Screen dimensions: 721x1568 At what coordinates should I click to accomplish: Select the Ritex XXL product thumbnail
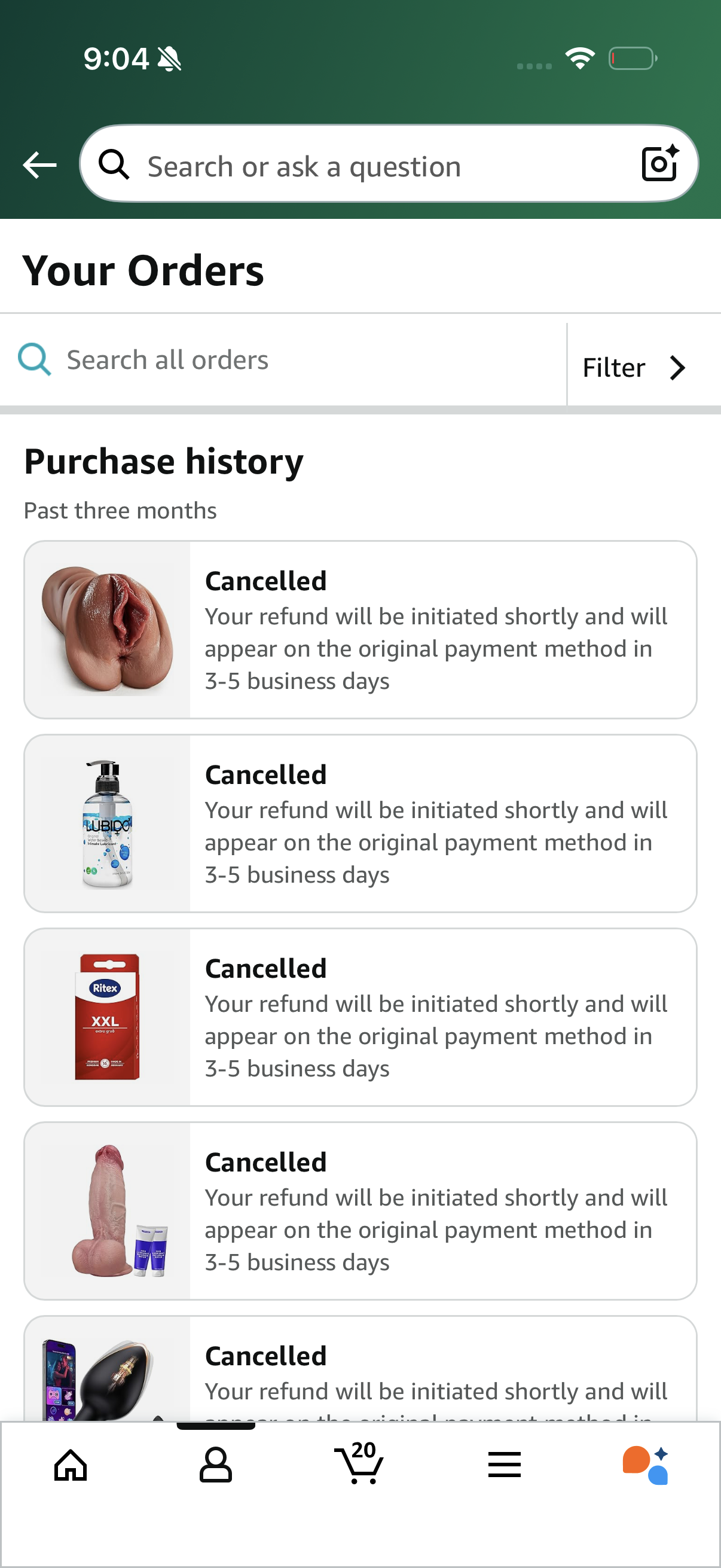pos(107,1017)
